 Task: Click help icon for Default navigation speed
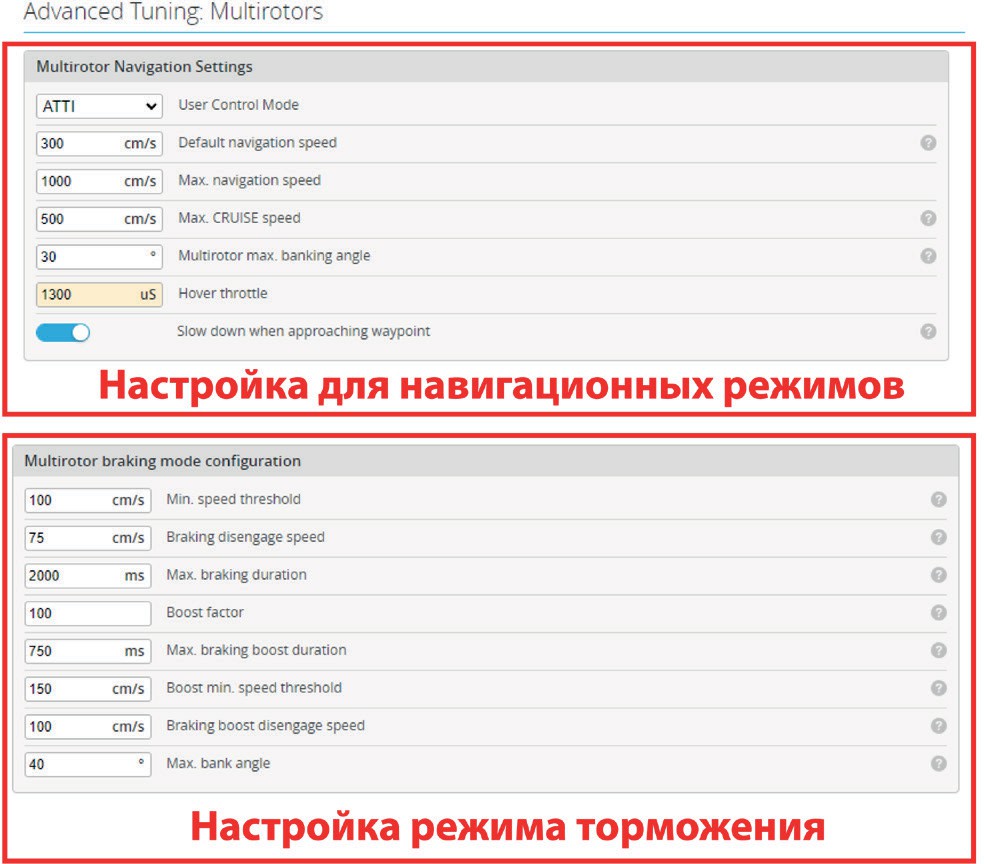click(x=928, y=143)
